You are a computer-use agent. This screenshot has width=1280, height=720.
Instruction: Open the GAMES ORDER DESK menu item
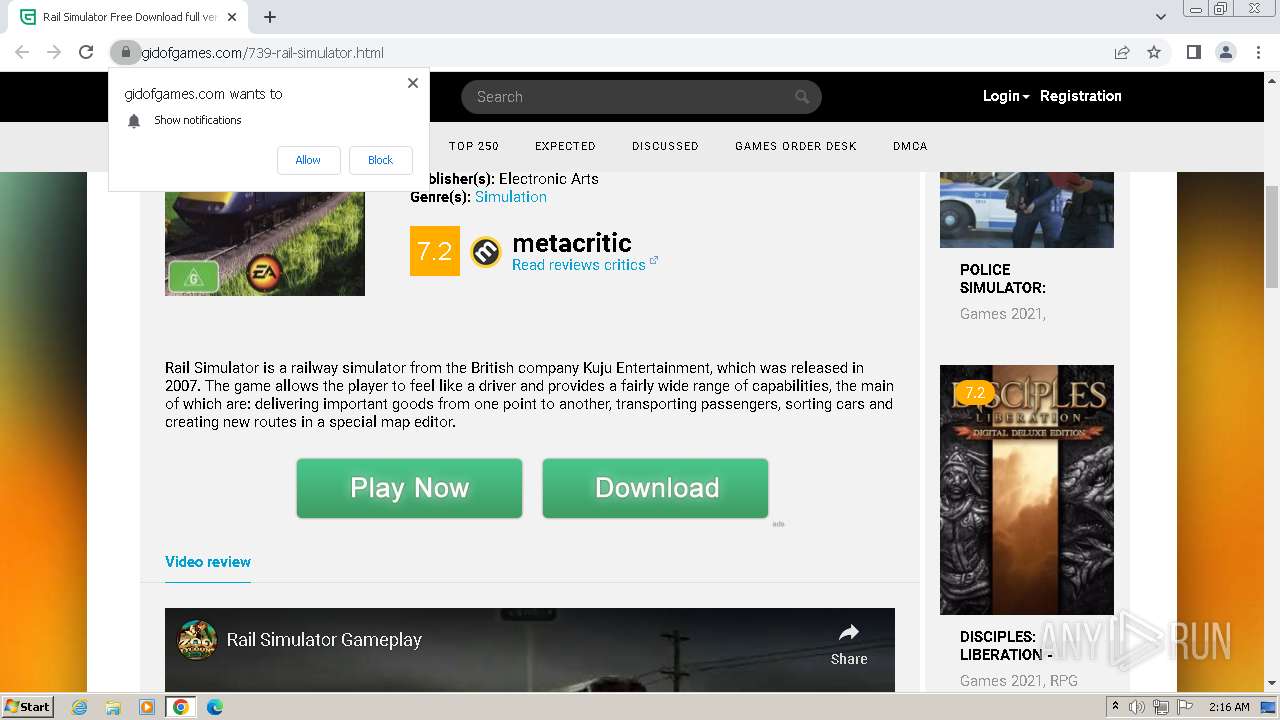[796, 146]
